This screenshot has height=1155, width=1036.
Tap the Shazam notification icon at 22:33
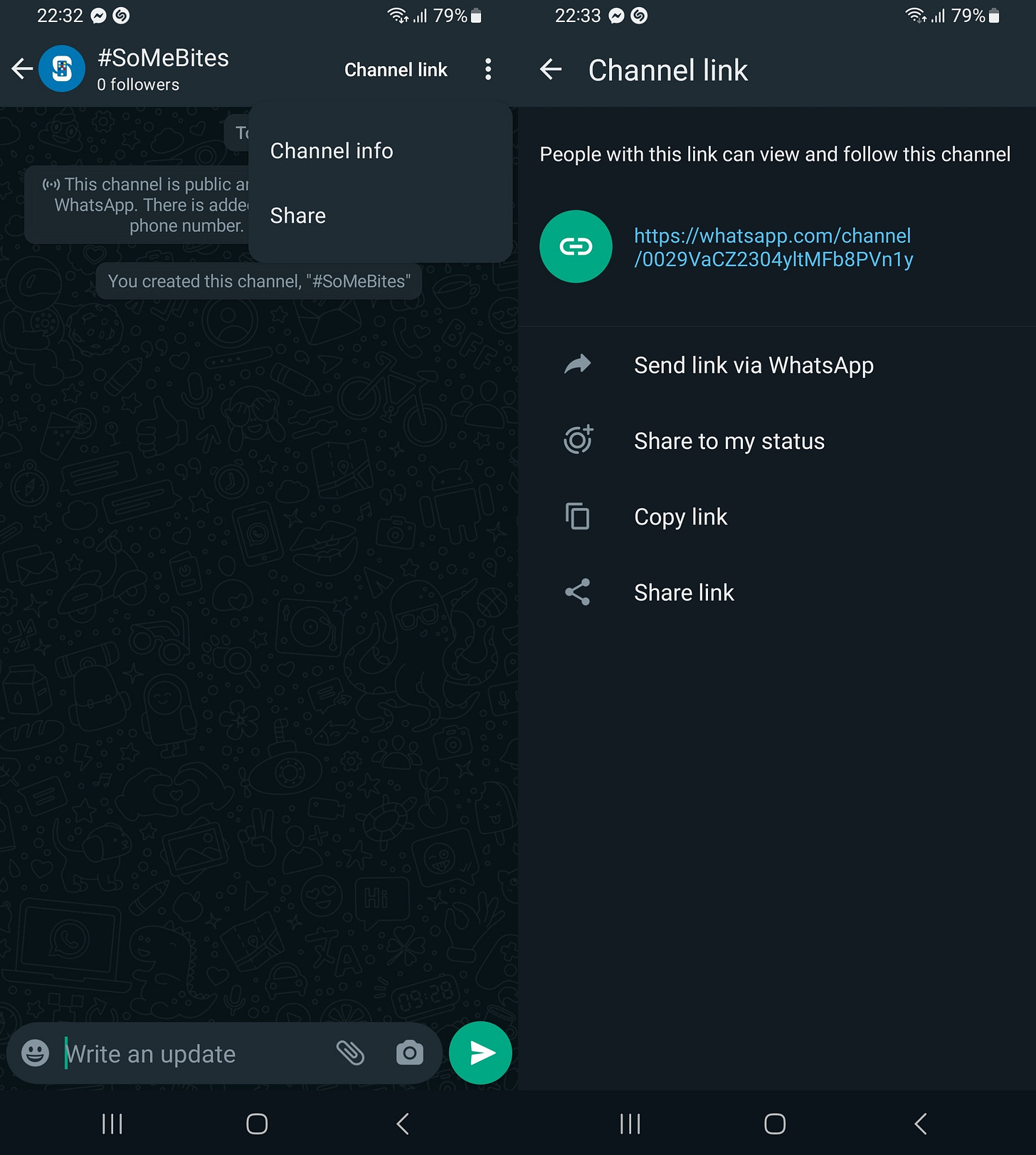[x=640, y=16]
